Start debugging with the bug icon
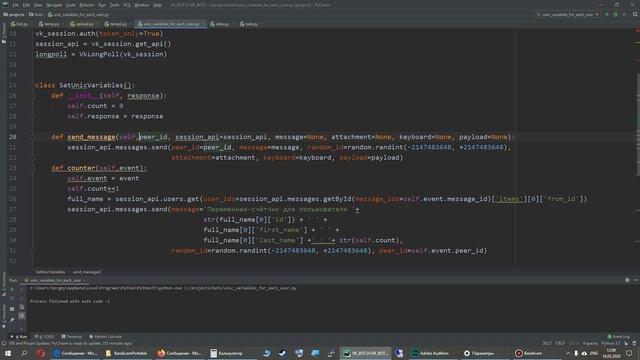Image resolution: width=640 pixels, height=360 pixels. pyautogui.click(x=616, y=14)
